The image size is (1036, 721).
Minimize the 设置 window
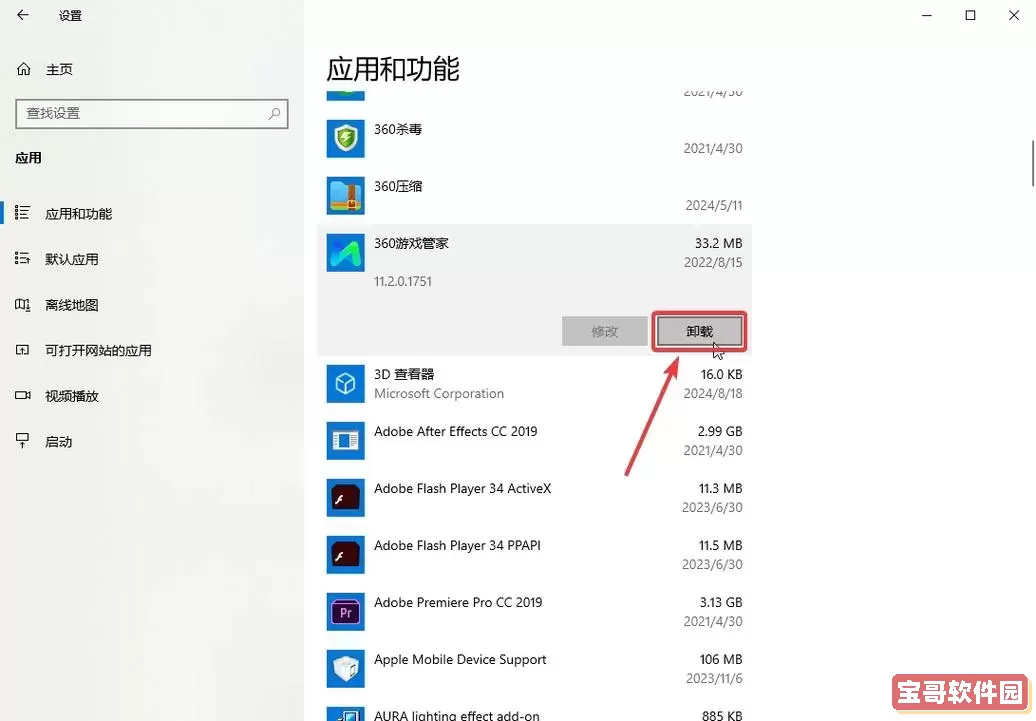click(927, 15)
